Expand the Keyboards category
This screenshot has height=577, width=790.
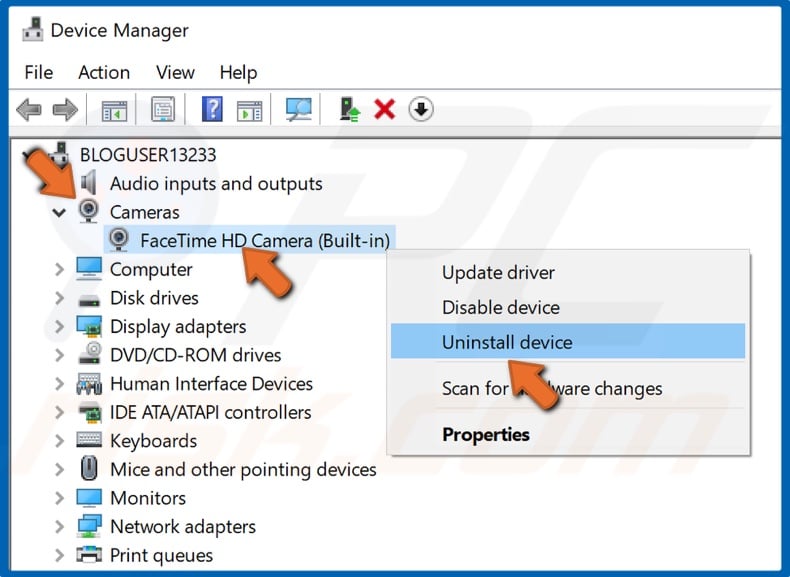(59, 441)
